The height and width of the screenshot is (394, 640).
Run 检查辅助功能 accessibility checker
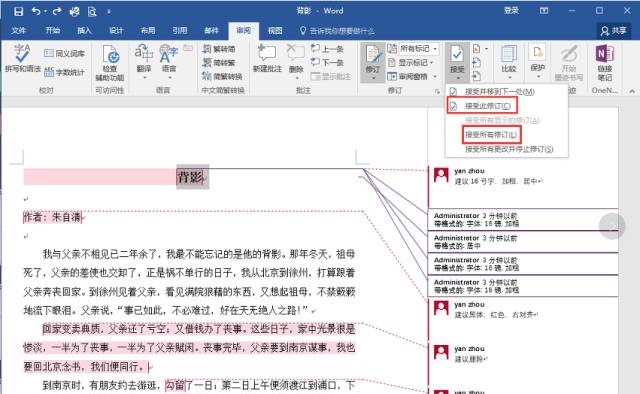[x=110, y=63]
